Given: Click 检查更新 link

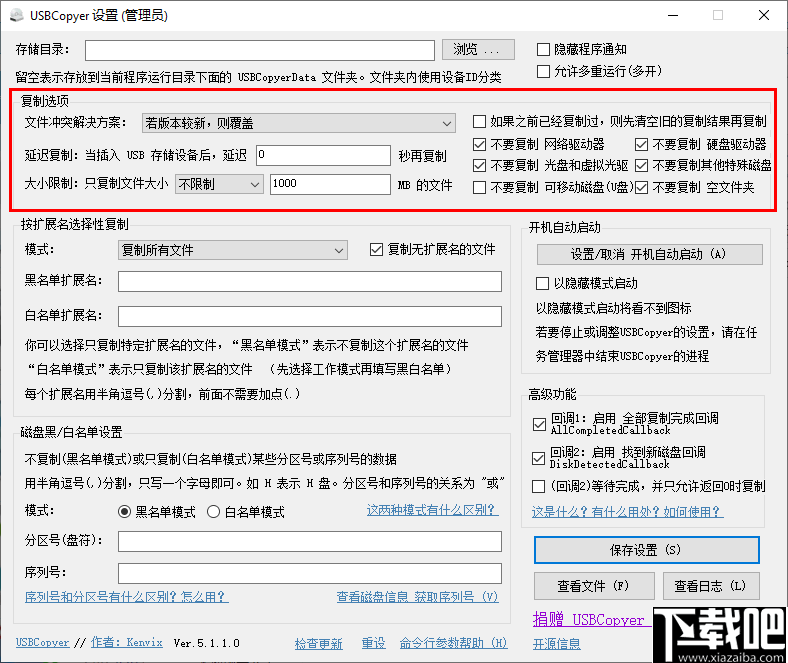Looking at the screenshot, I should [x=319, y=643].
